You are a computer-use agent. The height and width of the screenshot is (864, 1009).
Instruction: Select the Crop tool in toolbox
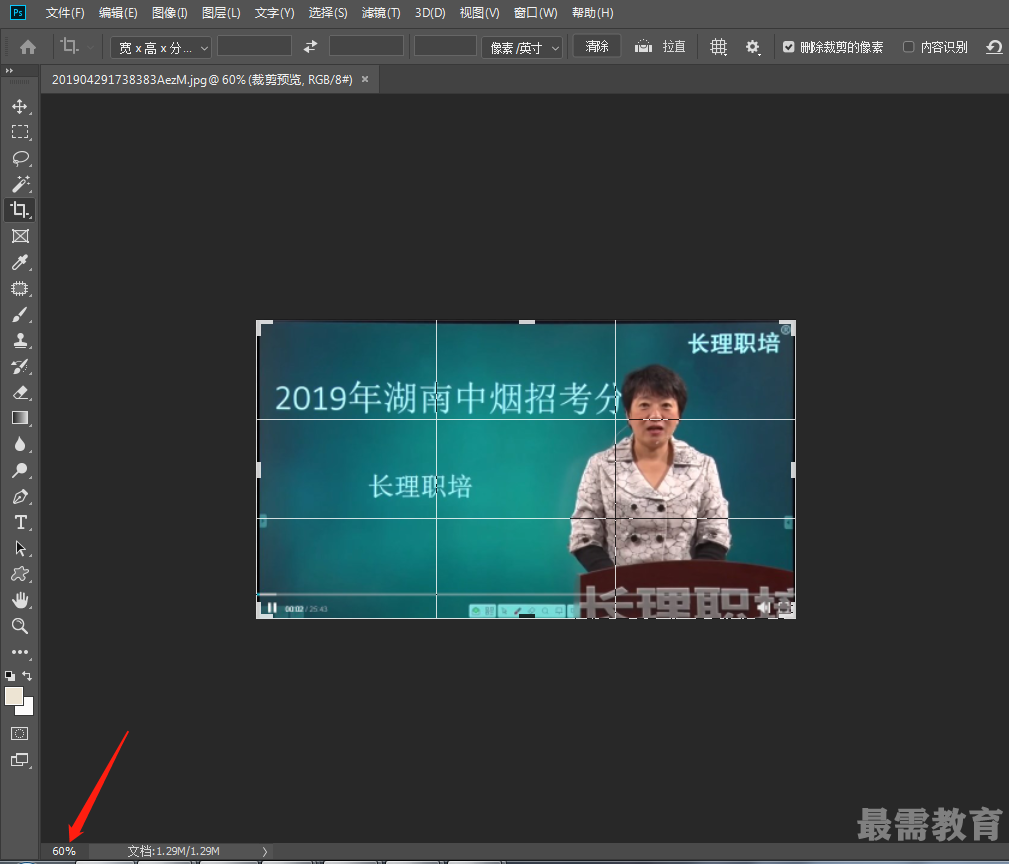[20, 210]
